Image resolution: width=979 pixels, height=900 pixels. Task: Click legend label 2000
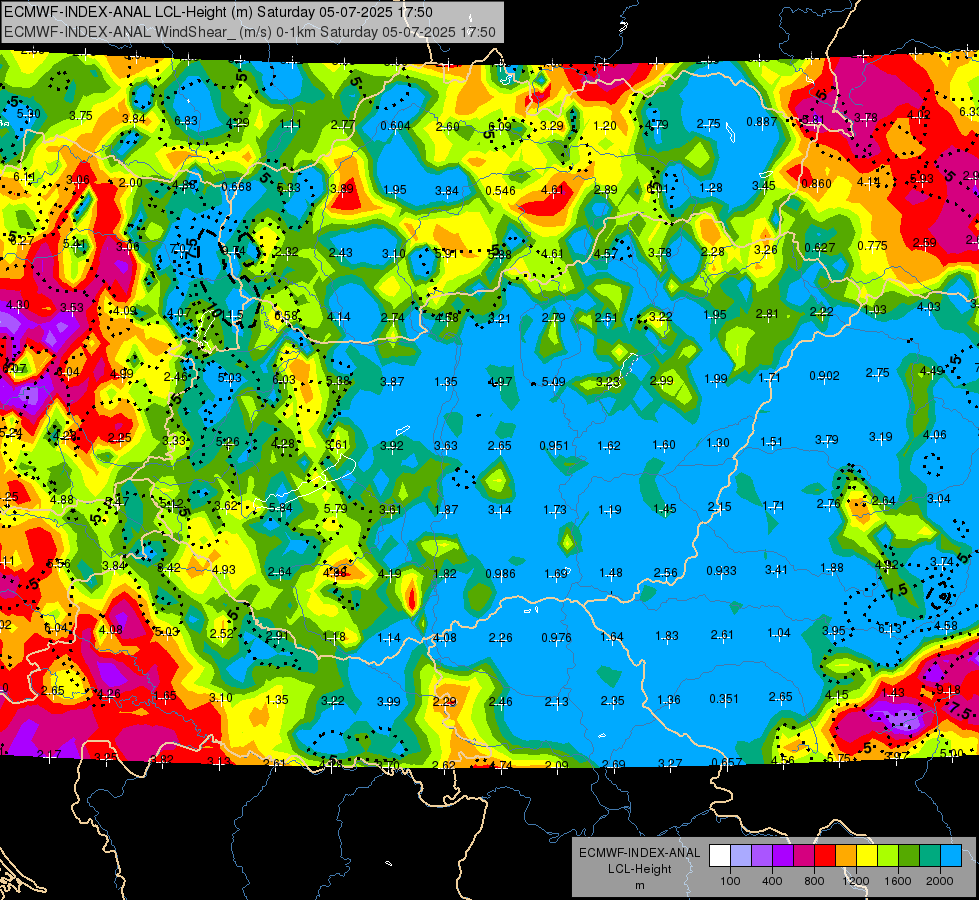tap(940, 881)
